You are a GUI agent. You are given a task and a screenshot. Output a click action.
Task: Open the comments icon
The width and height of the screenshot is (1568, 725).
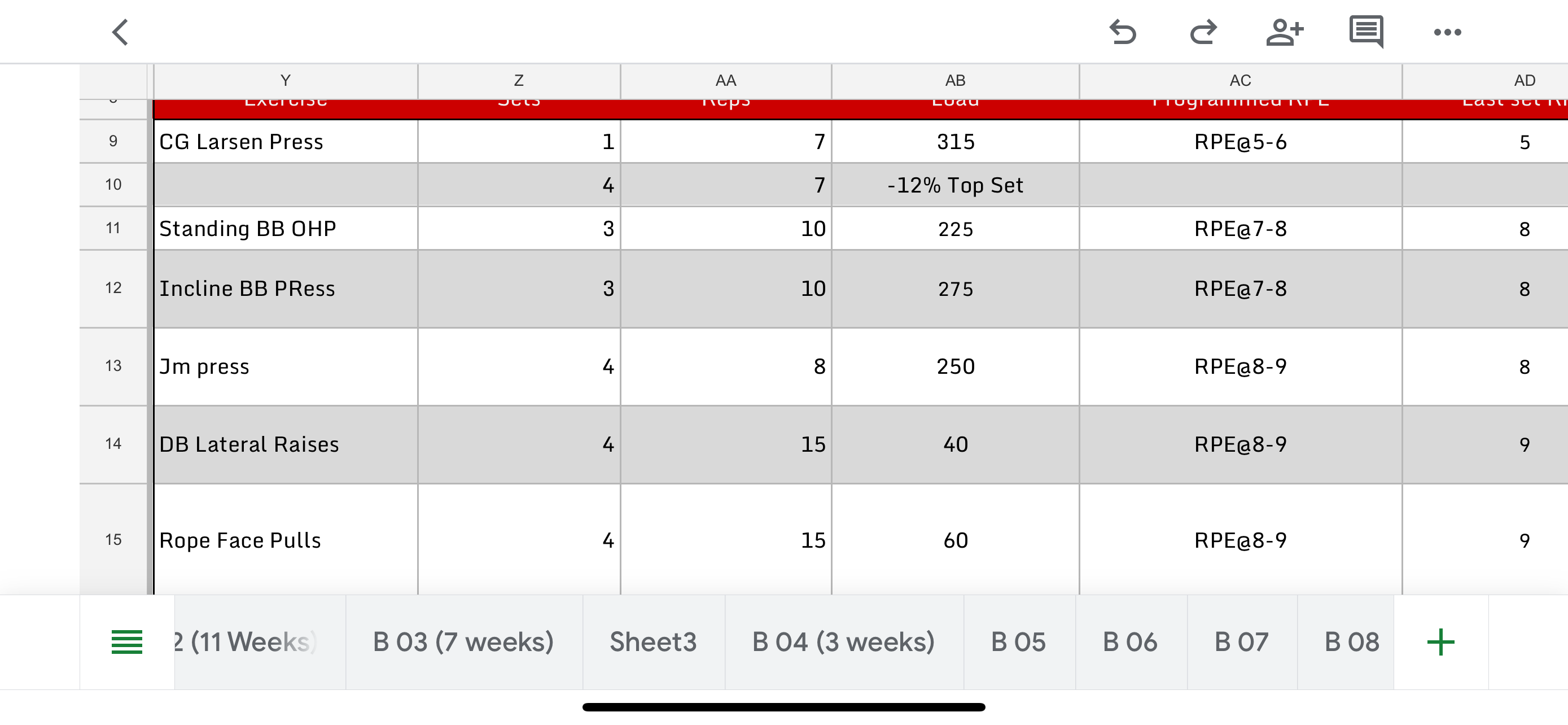pyautogui.click(x=1366, y=32)
